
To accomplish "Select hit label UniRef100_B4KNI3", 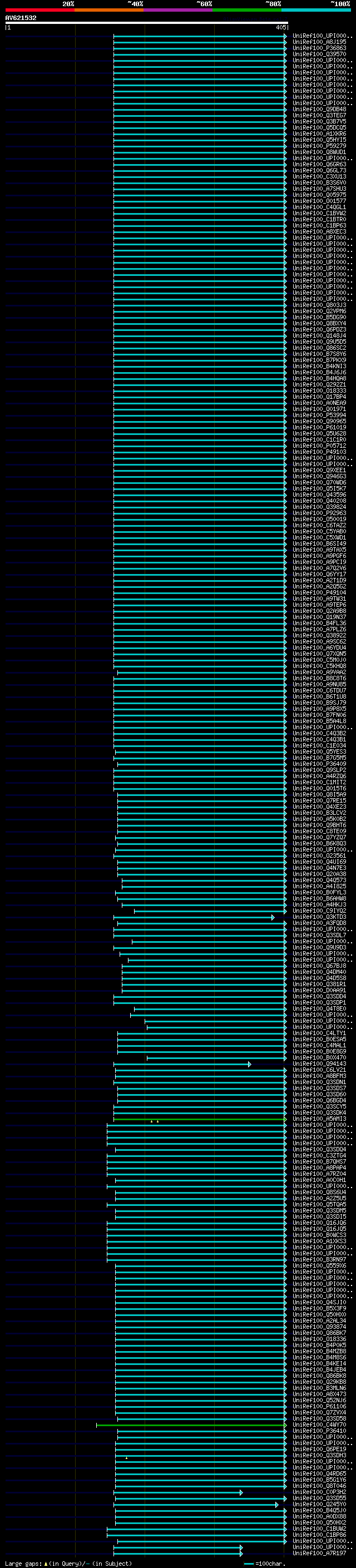I will point(319,367).
